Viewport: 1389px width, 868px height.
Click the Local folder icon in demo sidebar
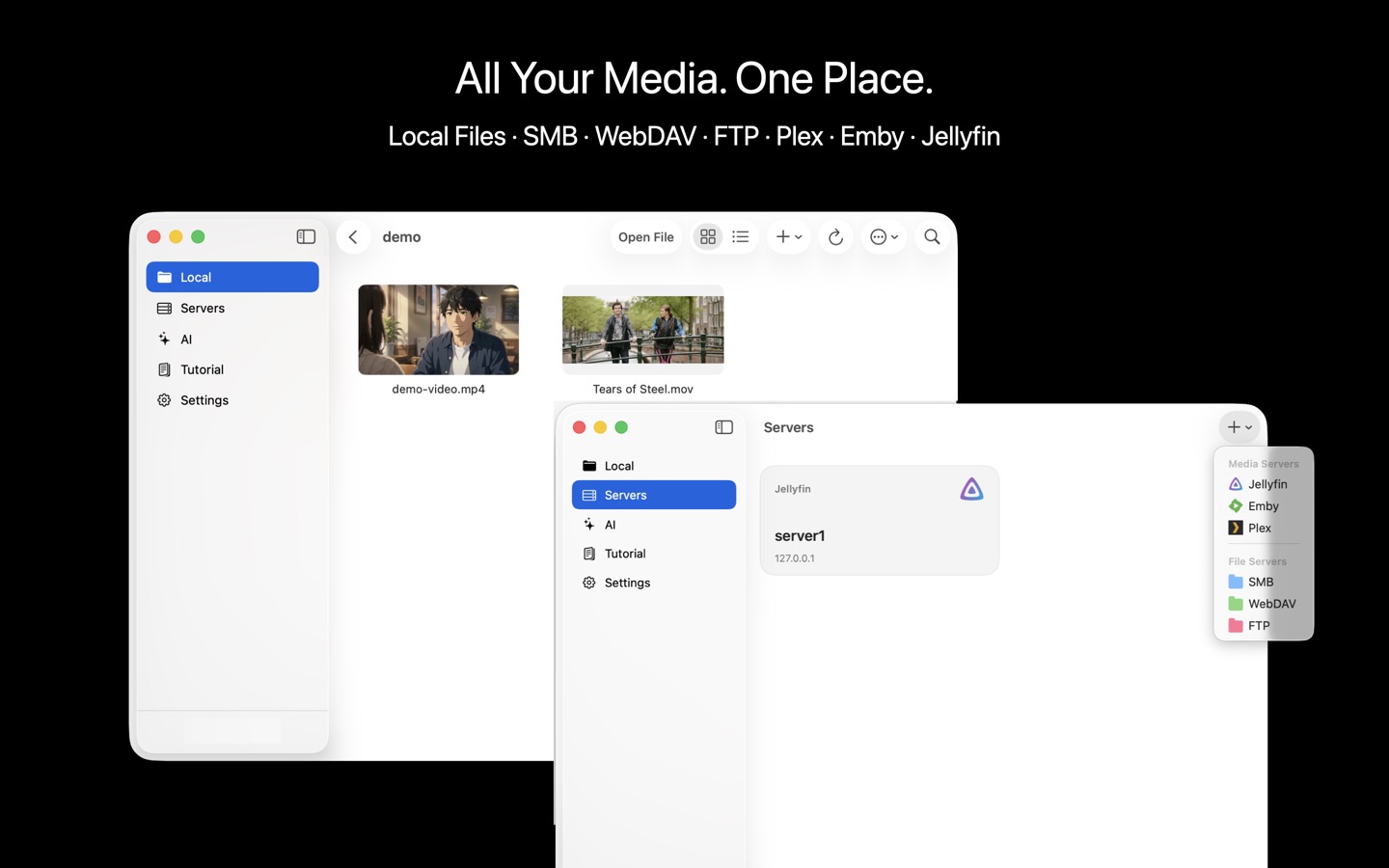coord(164,277)
